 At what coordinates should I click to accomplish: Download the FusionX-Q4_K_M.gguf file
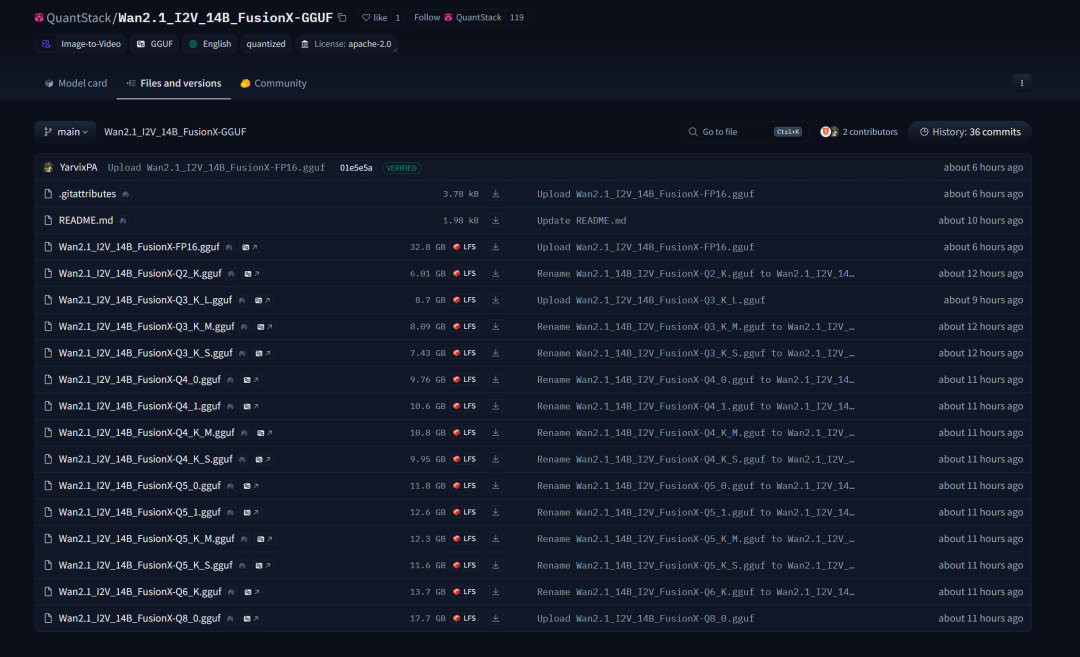[495, 432]
